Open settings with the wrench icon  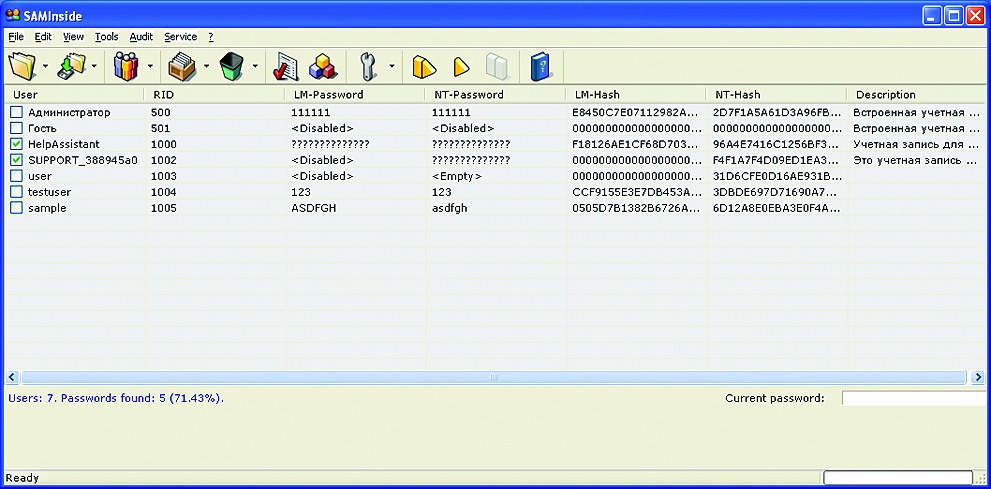pyautogui.click(x=368, y=67)
